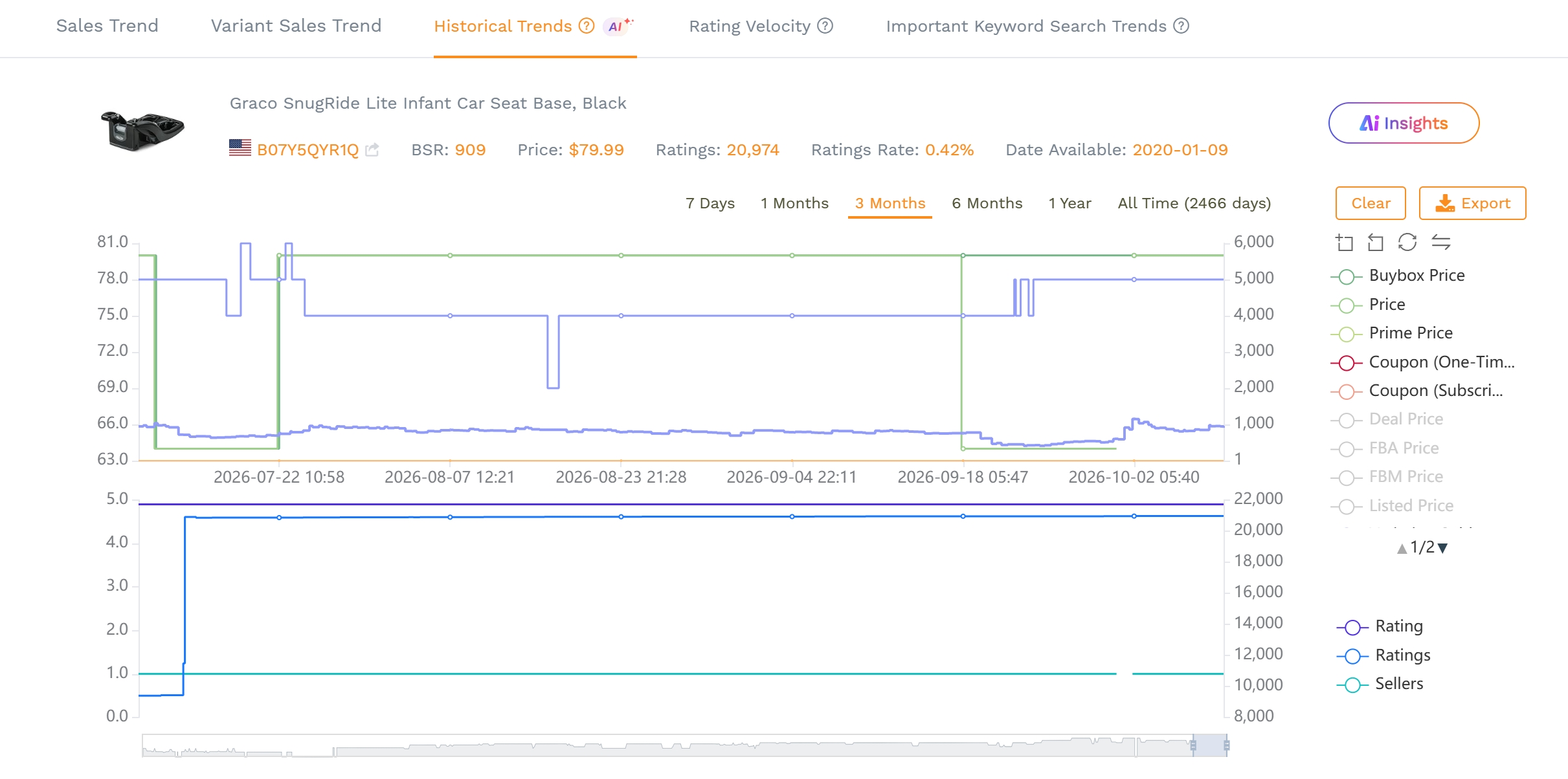Enable Listed Price legend series
1568x779 pixels.
1393,506
